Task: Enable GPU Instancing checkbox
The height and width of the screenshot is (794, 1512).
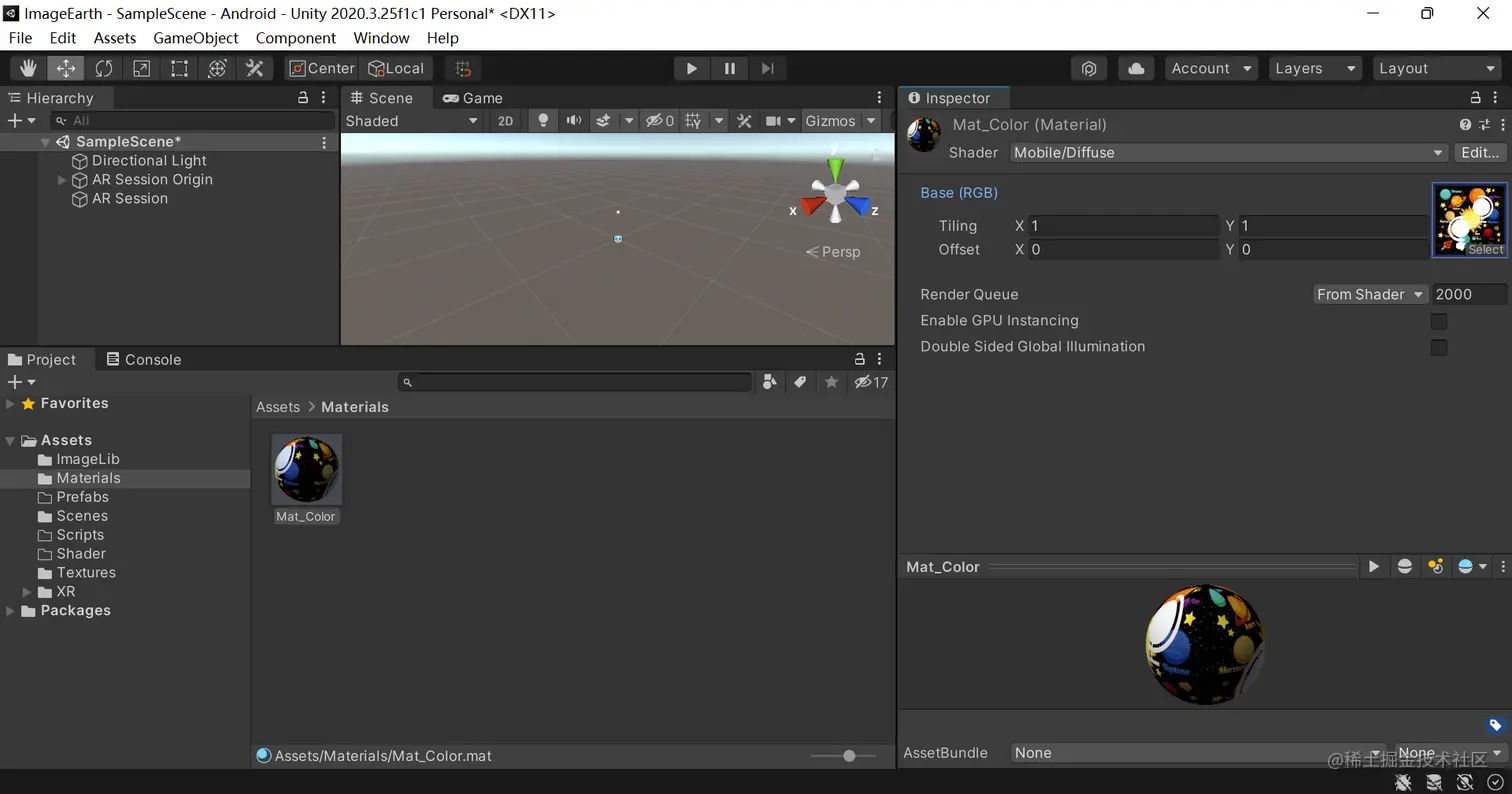Action: point(1439,321)
